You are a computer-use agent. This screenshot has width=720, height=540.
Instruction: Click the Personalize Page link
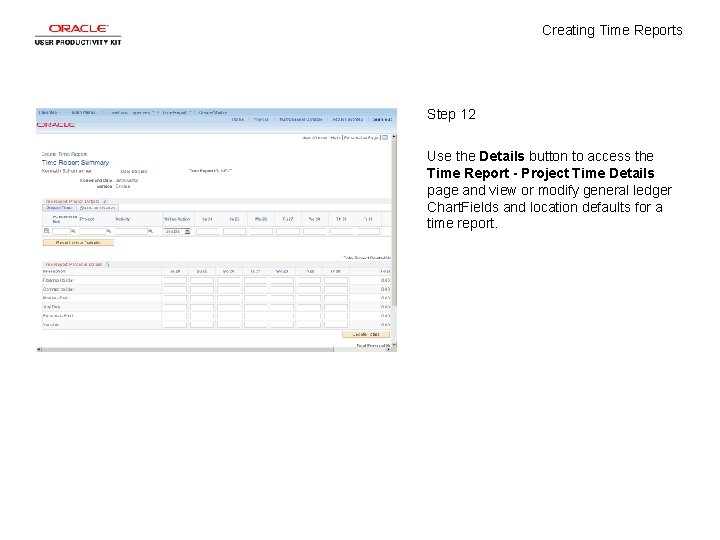tap(361, 137)
